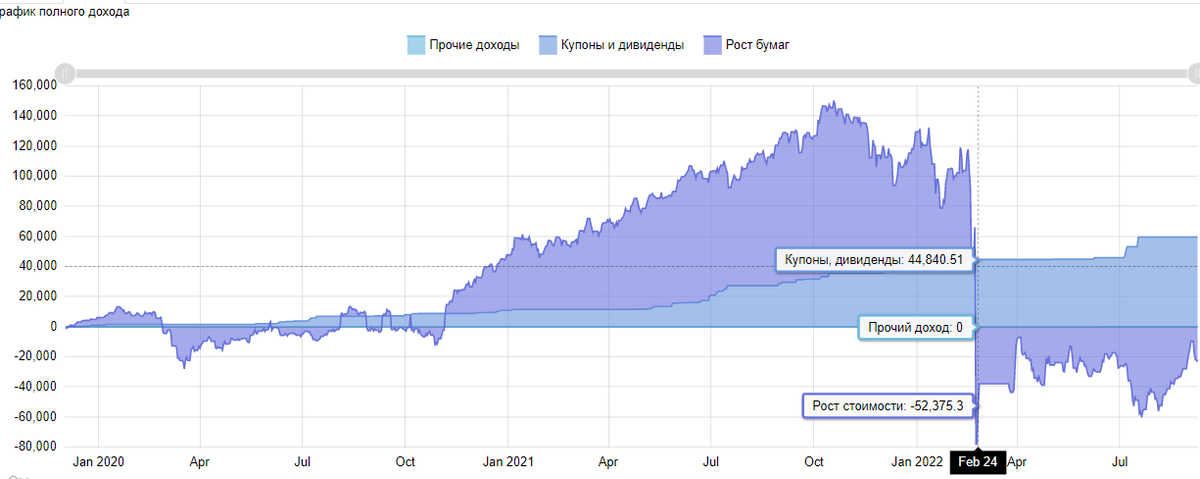
Task: Click the Jan 2020 axis label
Action: click(99, 462)
